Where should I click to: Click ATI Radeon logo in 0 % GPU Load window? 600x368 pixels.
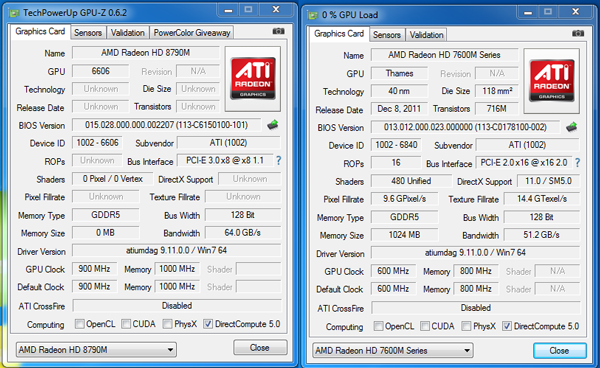(x=552, y=81)
